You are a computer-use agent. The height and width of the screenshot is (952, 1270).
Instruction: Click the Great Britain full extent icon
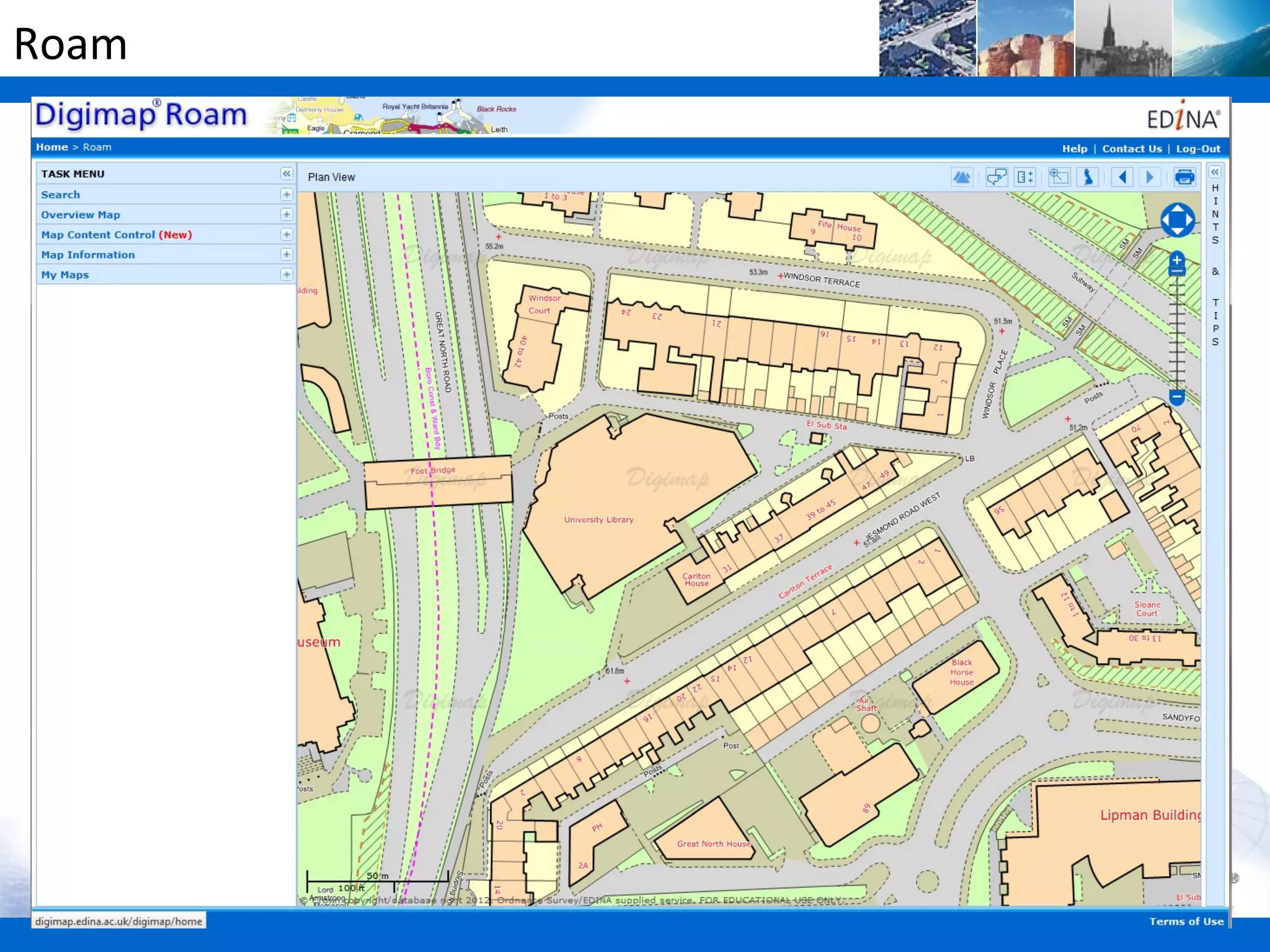pyautogui.click(x=1088, y=177)
